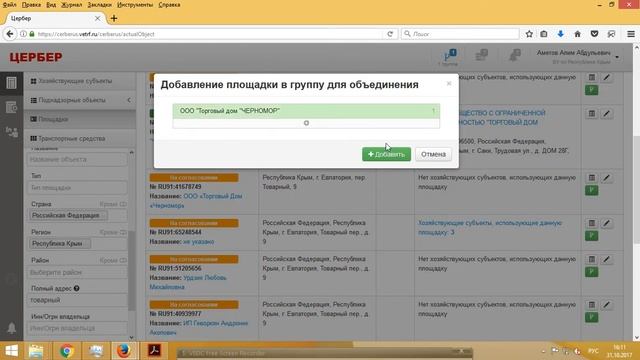The height and width of the screenshot is (360, 640).
Task: Click the Windows Start button
Action: [x=11, y=351]
